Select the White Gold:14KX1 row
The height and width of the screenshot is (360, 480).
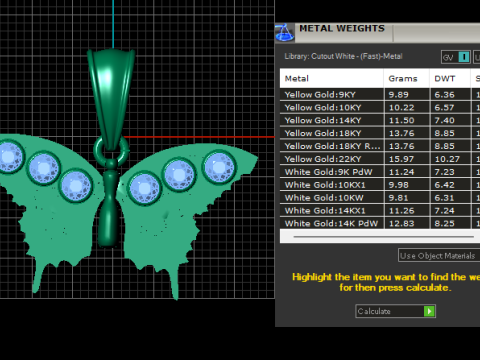(x=380, y=211)
